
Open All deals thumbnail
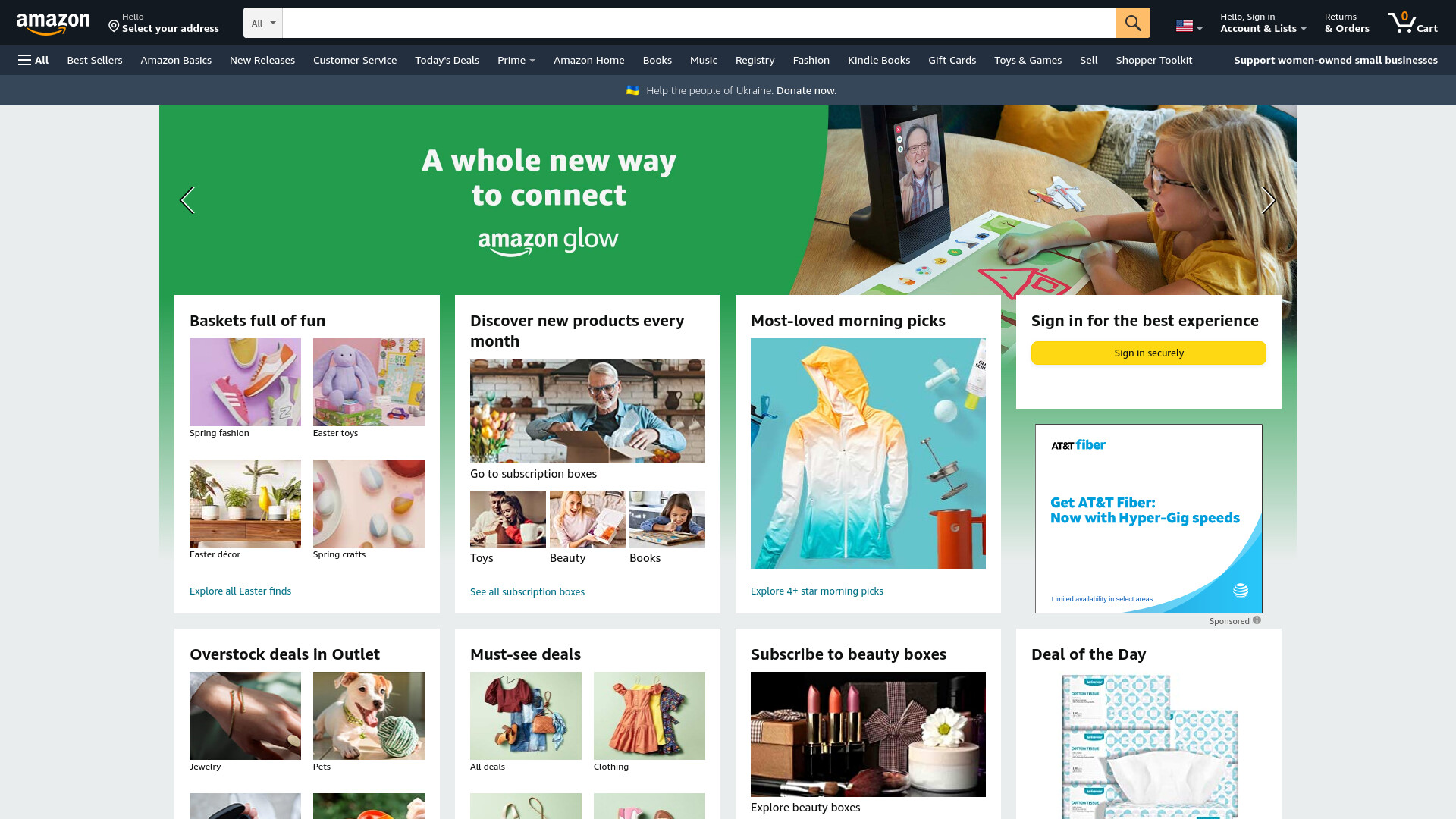pos(526,716)
